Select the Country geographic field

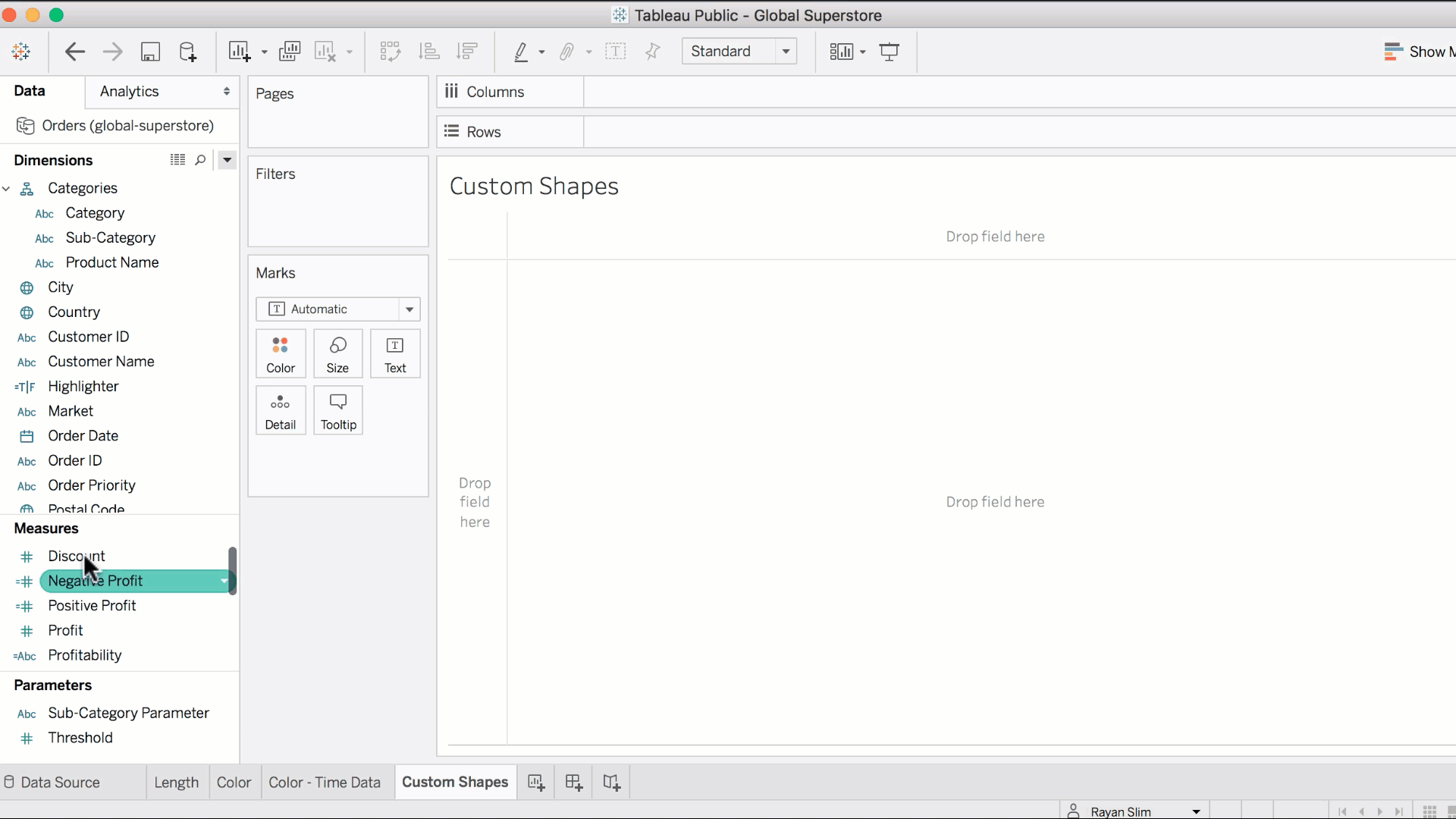pyautogui.click(x=74, y=312)
